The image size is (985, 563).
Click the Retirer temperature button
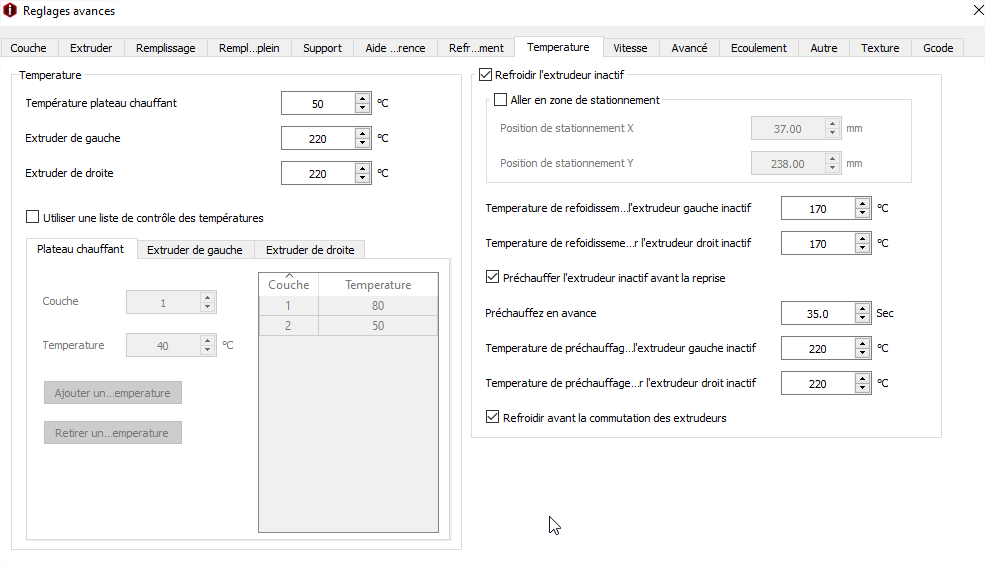tap(112, 433)
